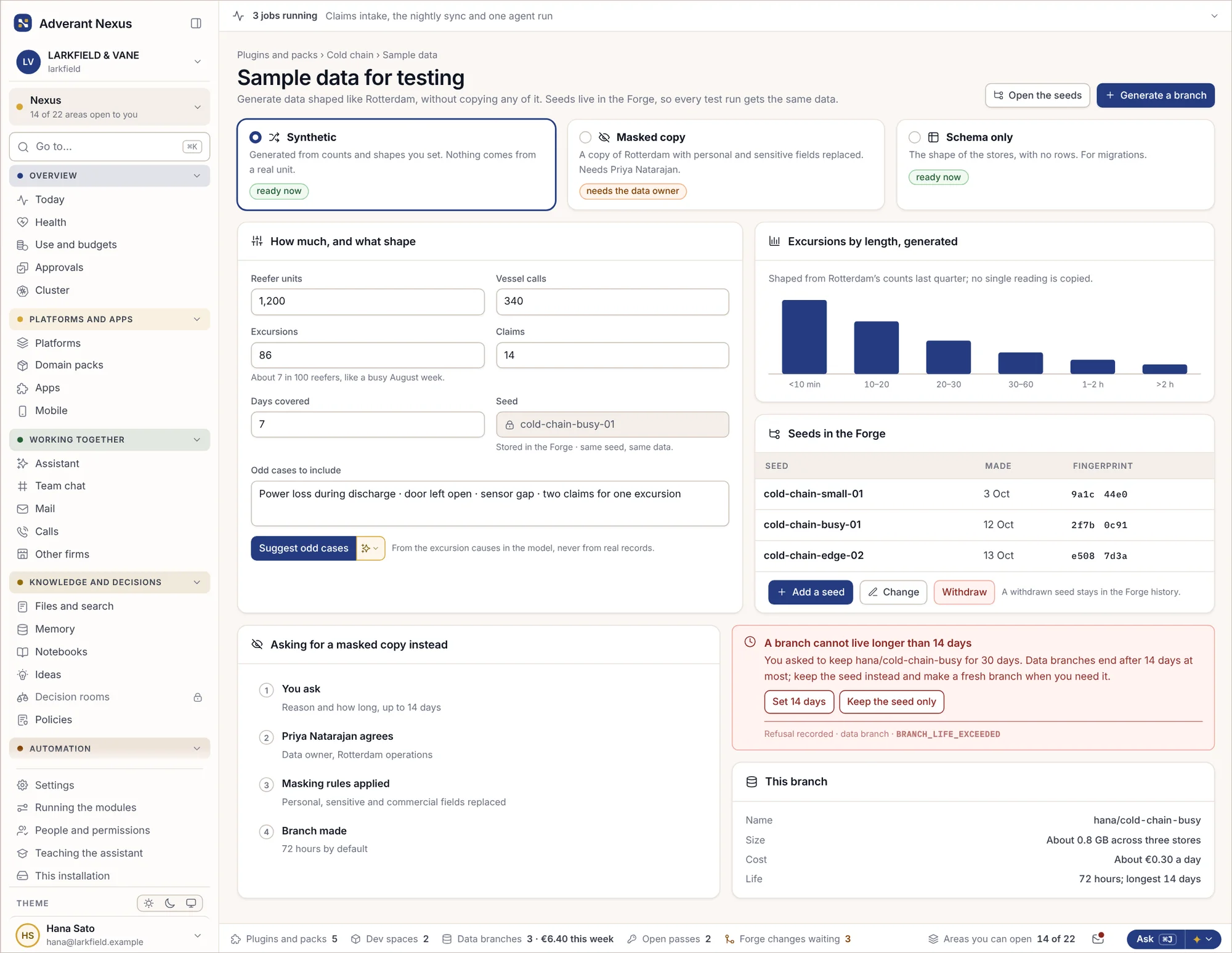The width and height of the screenshot is (1232, 953).
Task: Click the Reefer units input field
Action: tap(368, 301)
